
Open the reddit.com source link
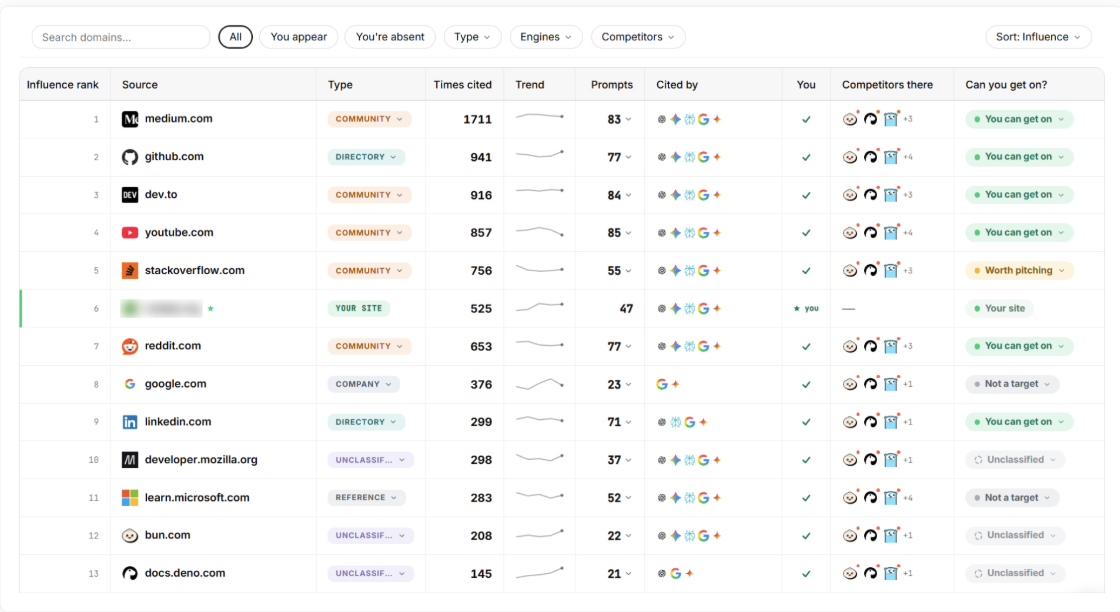coord(173,346)
